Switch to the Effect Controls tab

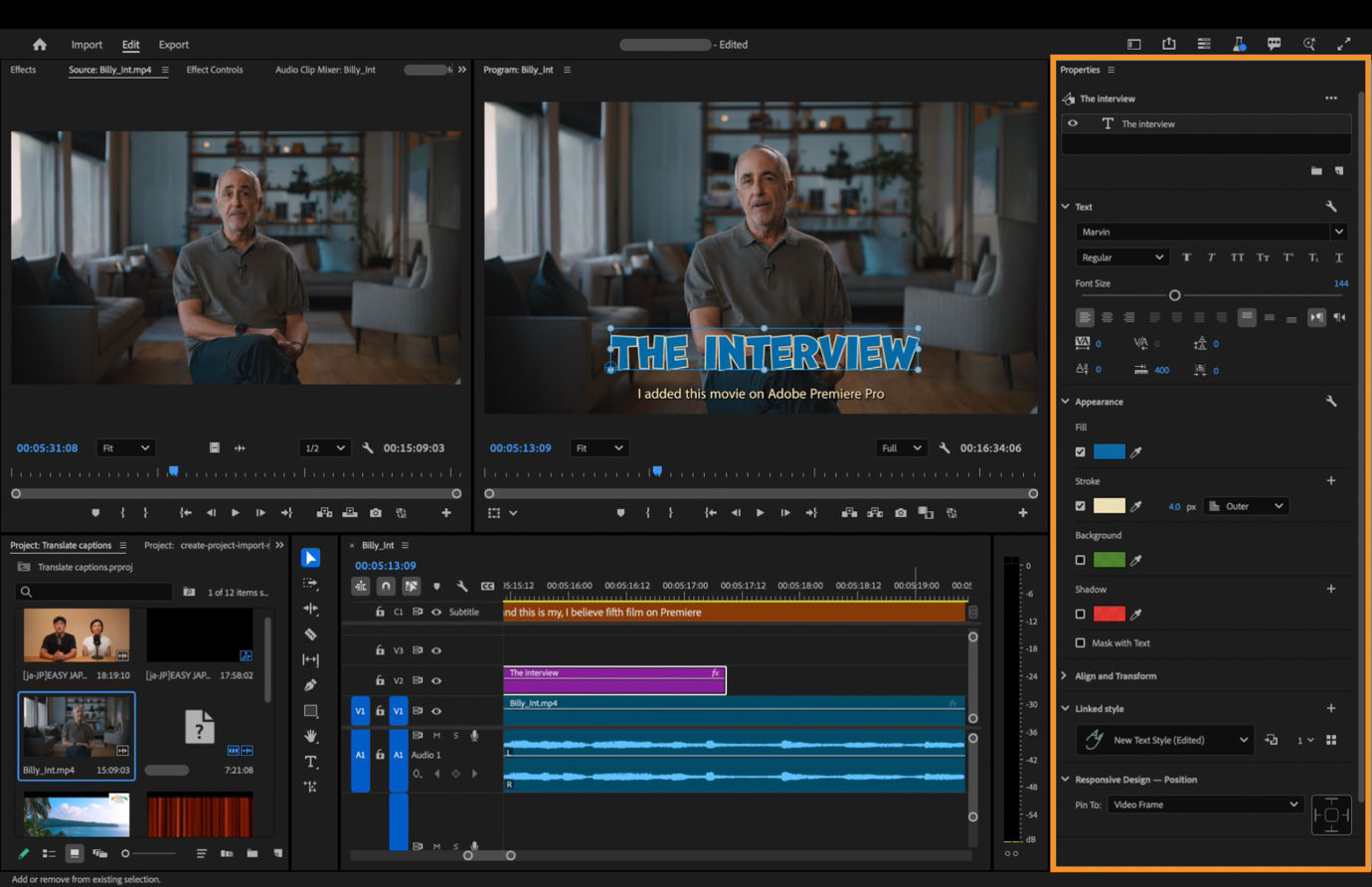pos(214,70)
